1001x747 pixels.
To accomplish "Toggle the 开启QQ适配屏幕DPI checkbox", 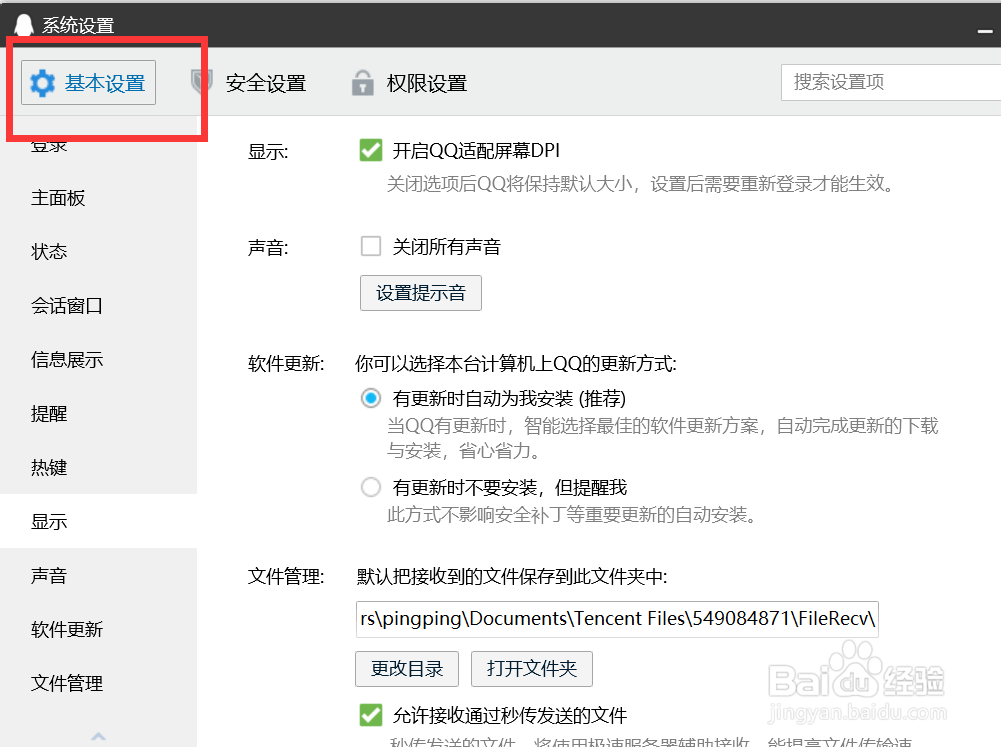I will (371, 151).
